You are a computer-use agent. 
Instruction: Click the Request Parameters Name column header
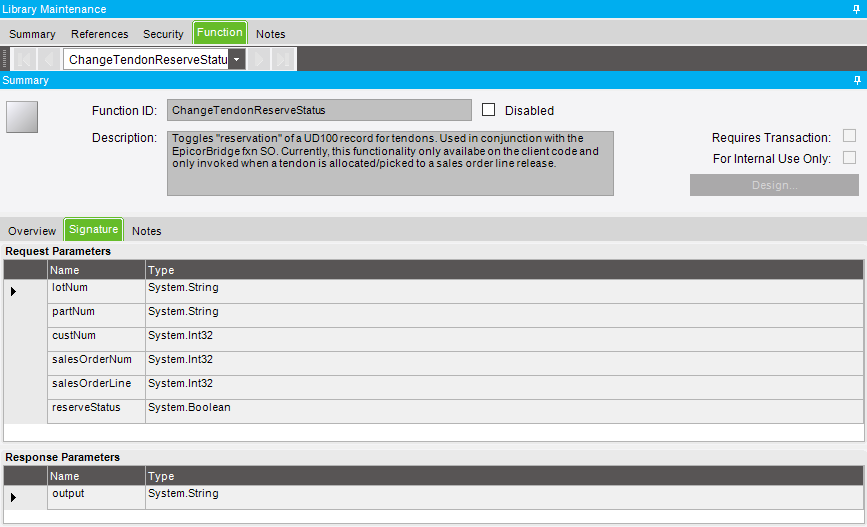(96, 270)
